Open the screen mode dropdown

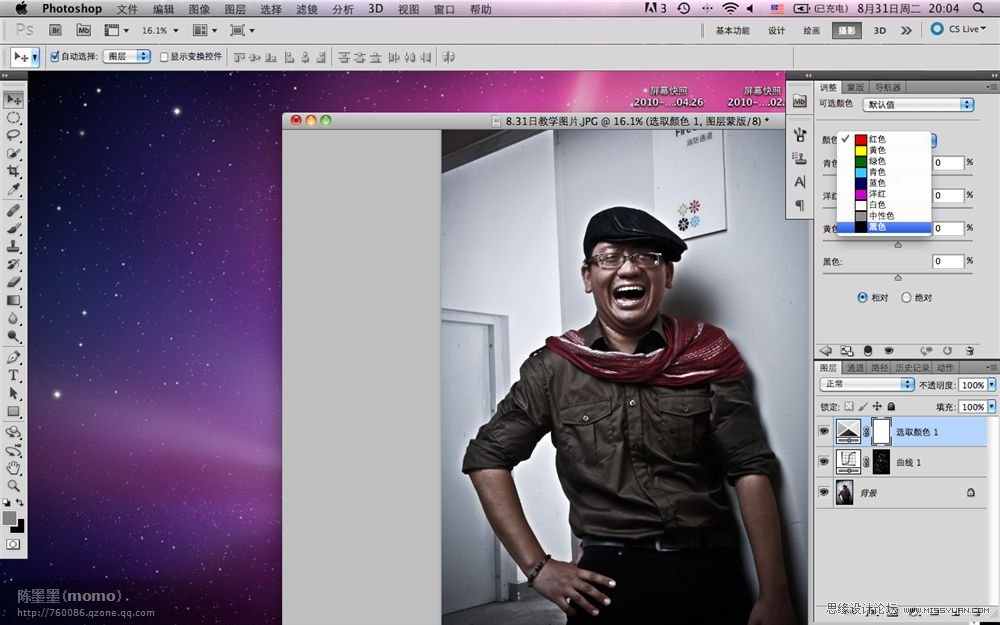pos(242,30)
